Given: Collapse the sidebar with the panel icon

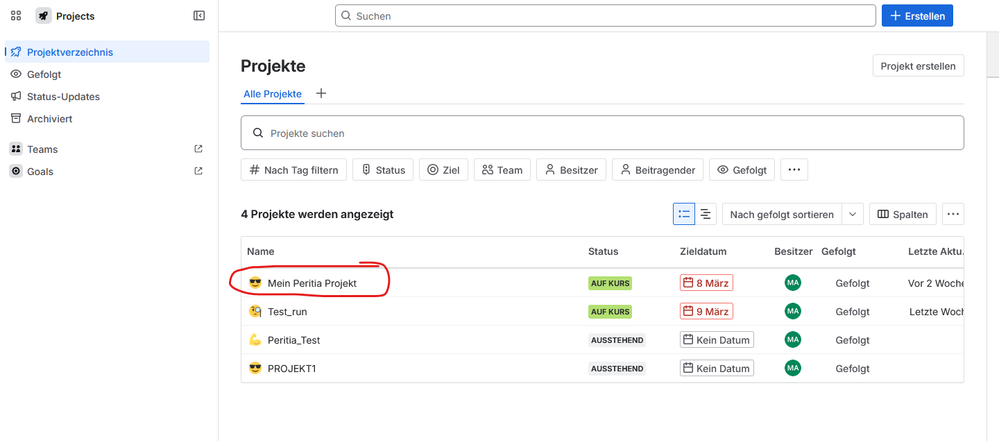Looking at the screenshot, I should click(x=199, y=16).
